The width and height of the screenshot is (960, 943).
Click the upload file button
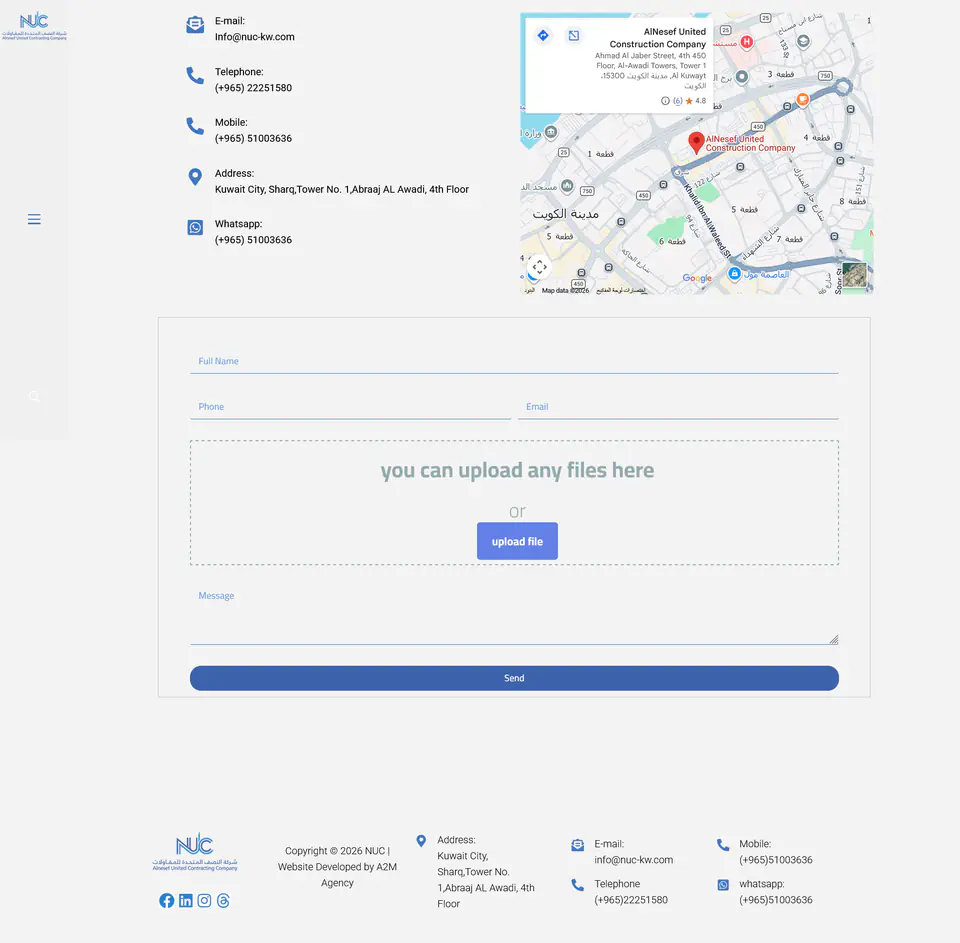click(x=517, y=541)
